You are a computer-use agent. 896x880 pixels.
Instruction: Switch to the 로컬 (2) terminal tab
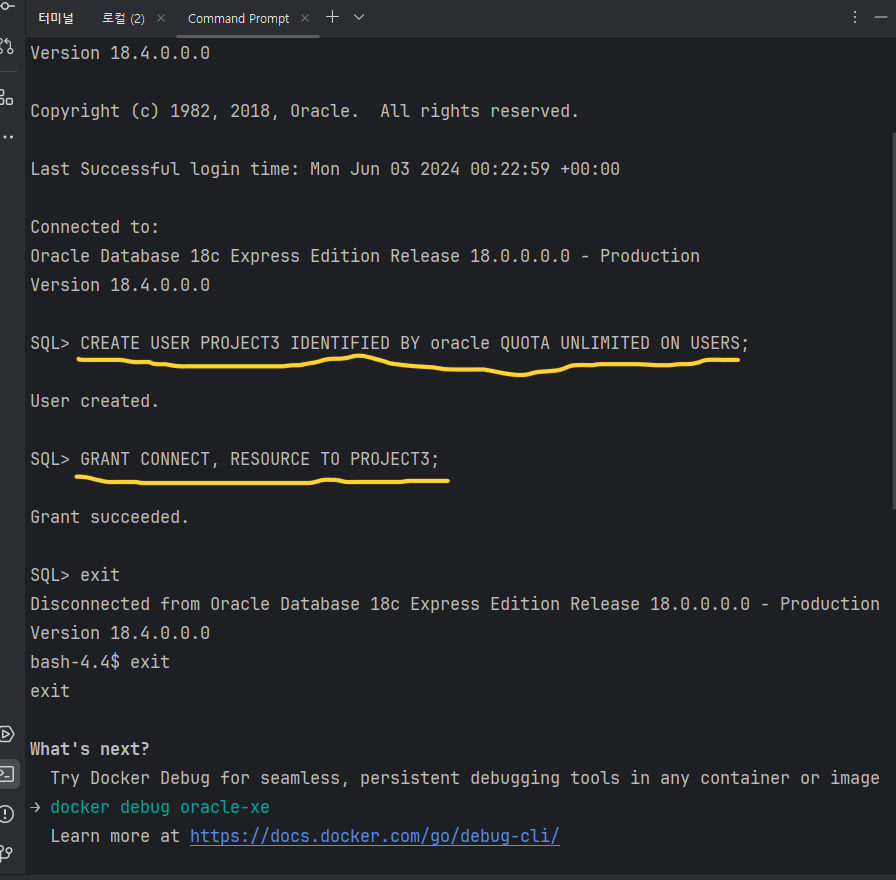pyautogui.click(x=123, y=18)
